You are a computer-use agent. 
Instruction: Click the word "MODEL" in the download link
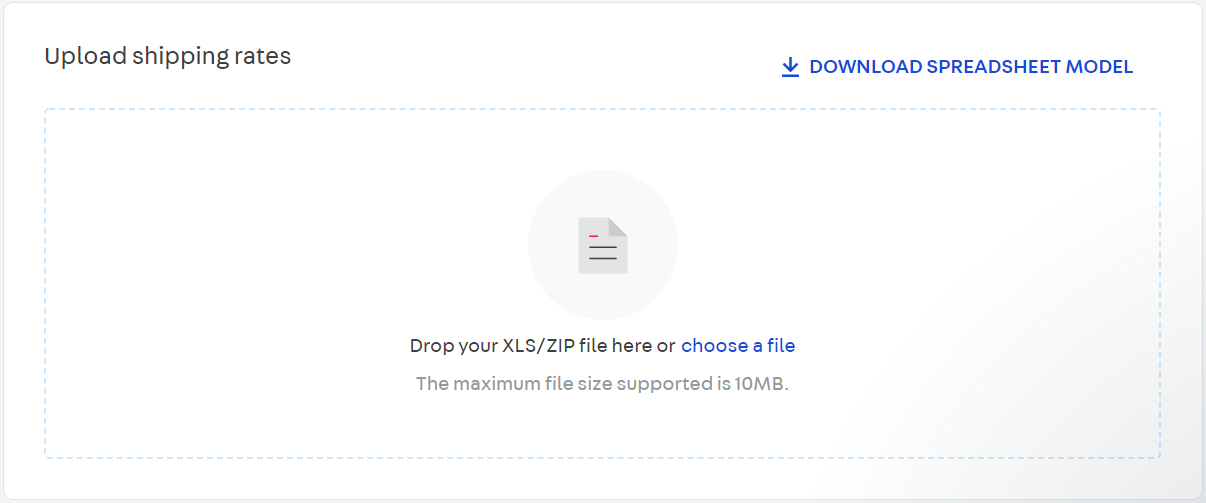pos(1099,67)
